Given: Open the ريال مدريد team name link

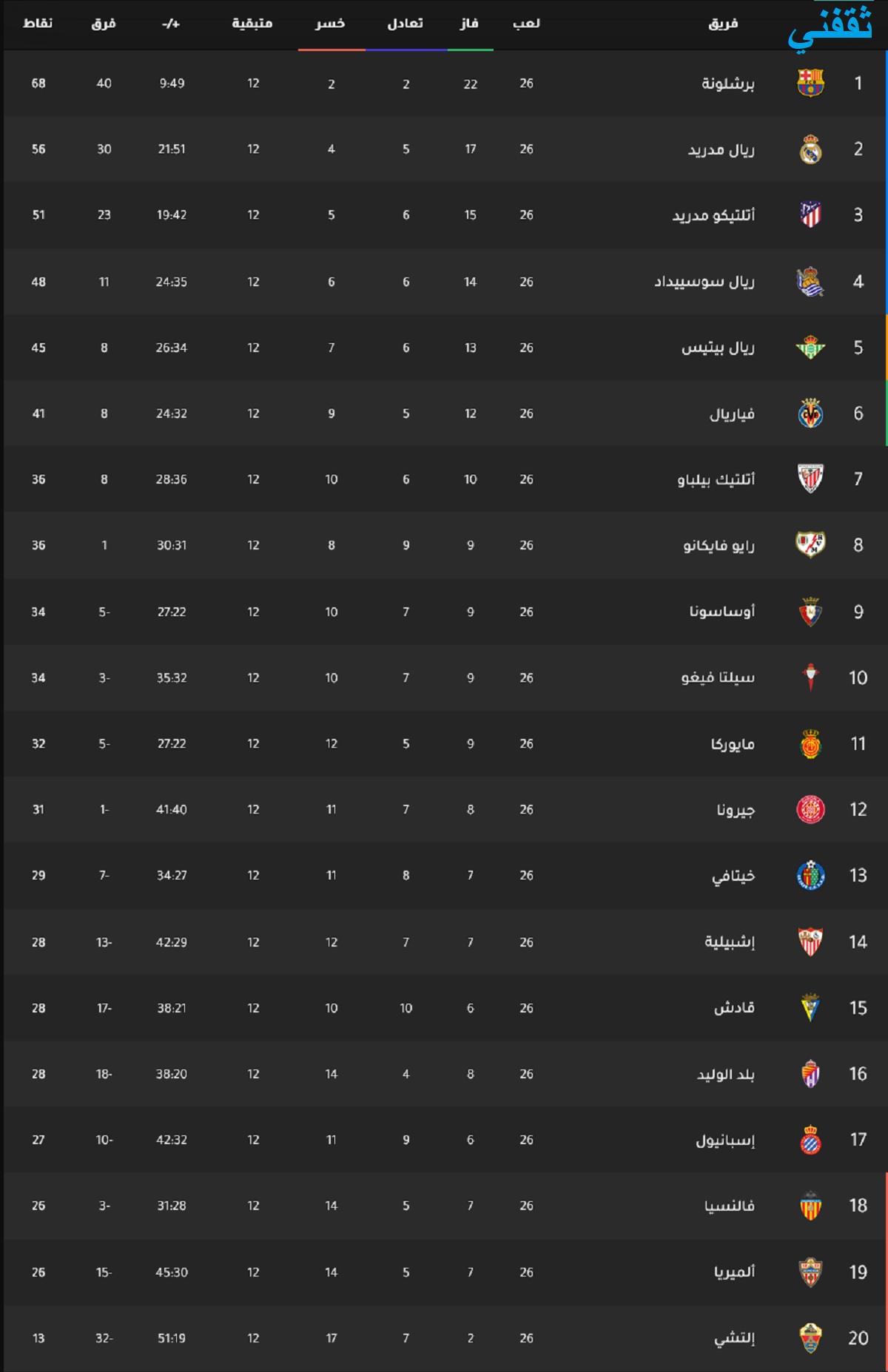Looking at the screenshot, I should 721,149.
